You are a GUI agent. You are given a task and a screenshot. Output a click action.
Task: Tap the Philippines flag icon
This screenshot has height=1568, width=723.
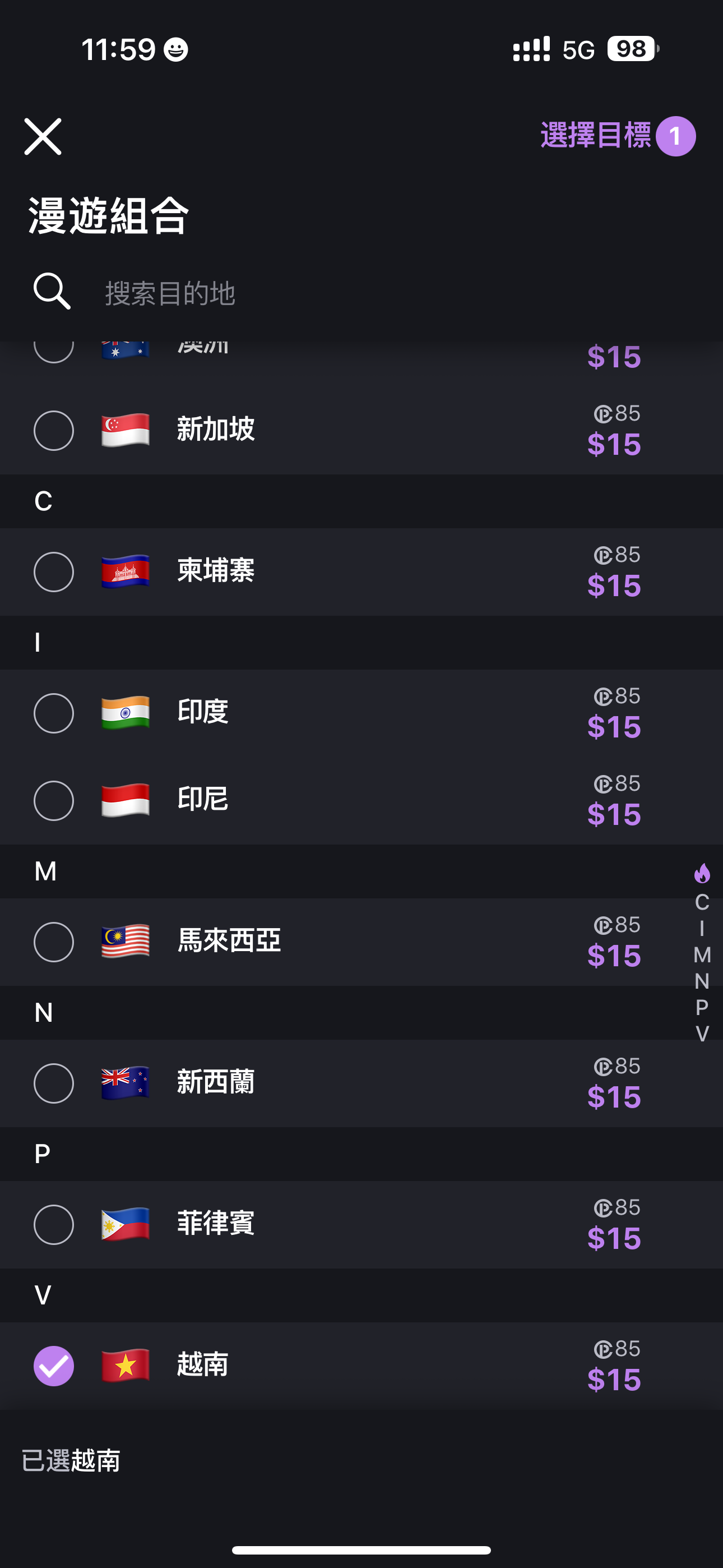[x=126, y=1224]
